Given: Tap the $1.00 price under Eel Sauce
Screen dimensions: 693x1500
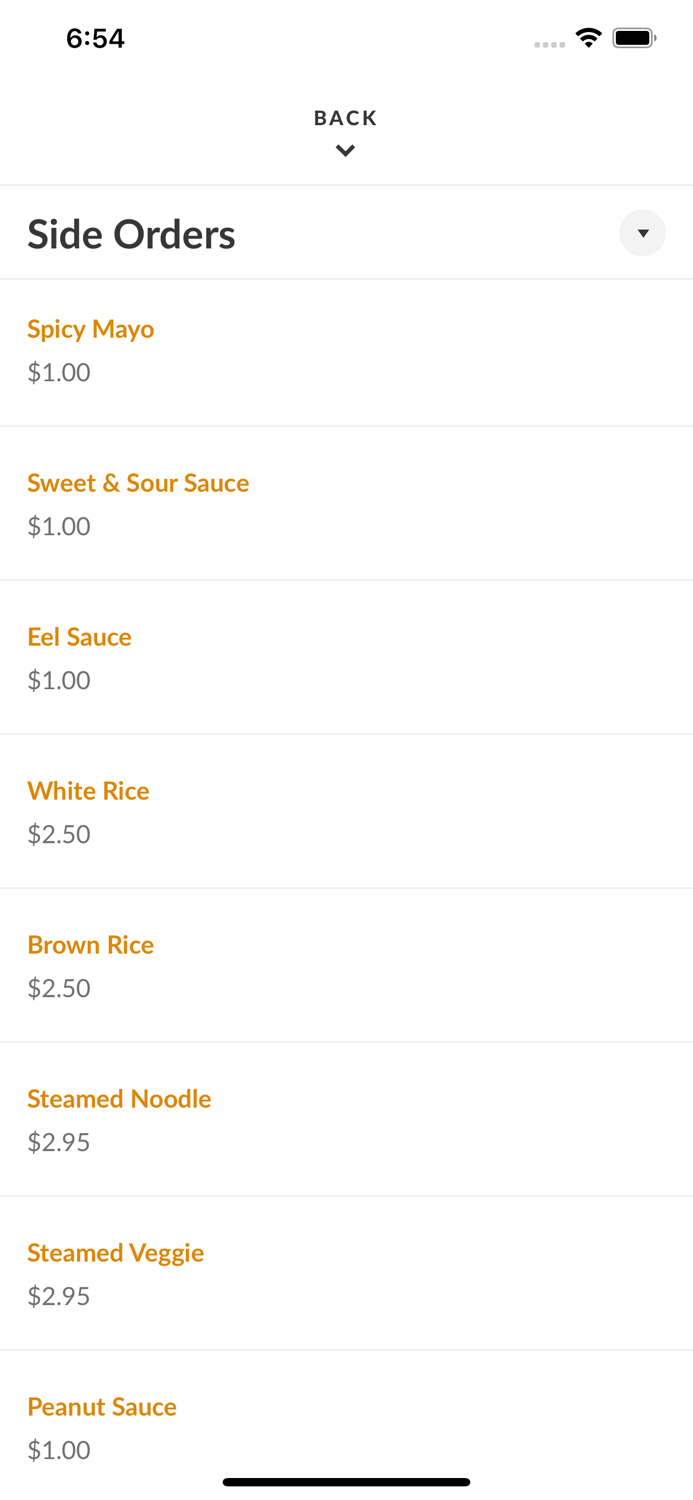Looking at the screenshot, I should [59, 680].
